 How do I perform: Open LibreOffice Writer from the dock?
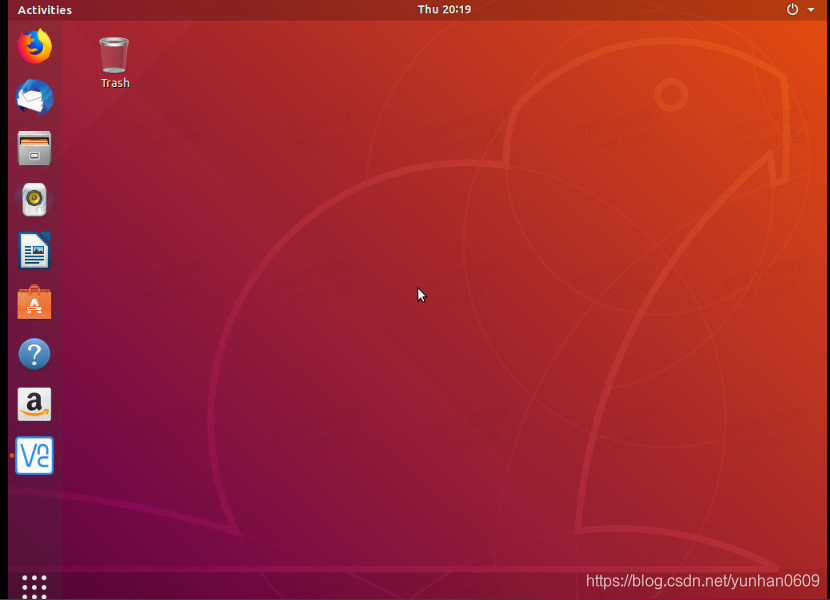(34, 251)
